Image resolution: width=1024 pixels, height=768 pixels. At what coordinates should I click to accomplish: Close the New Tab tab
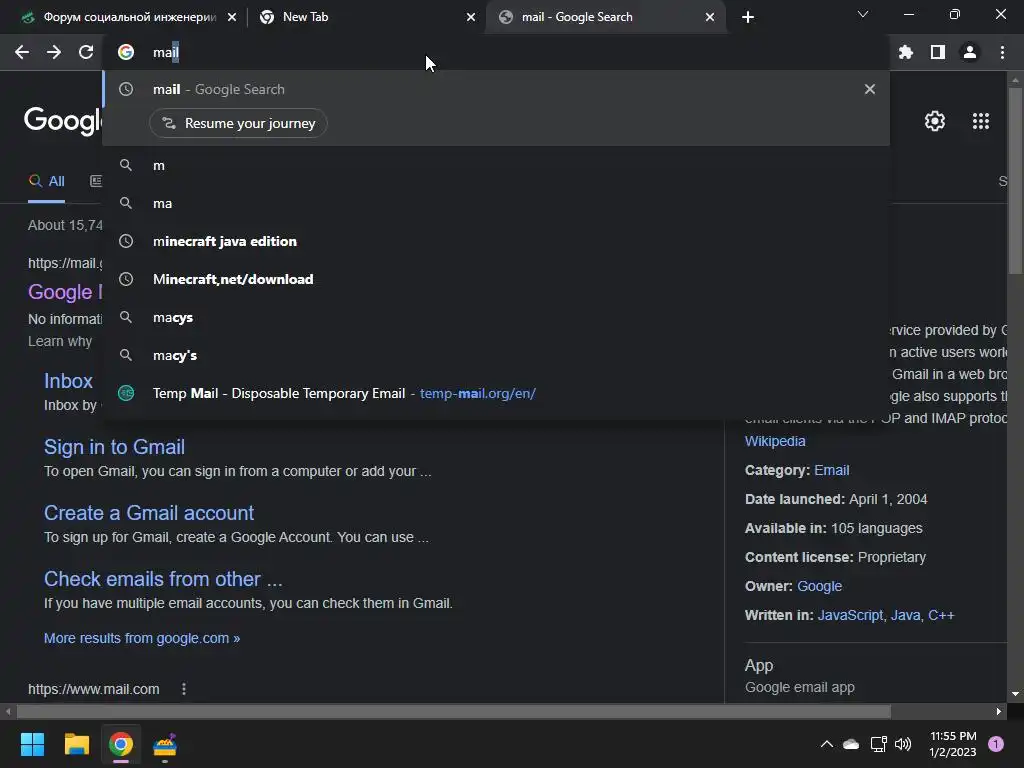tap(471, 17)
